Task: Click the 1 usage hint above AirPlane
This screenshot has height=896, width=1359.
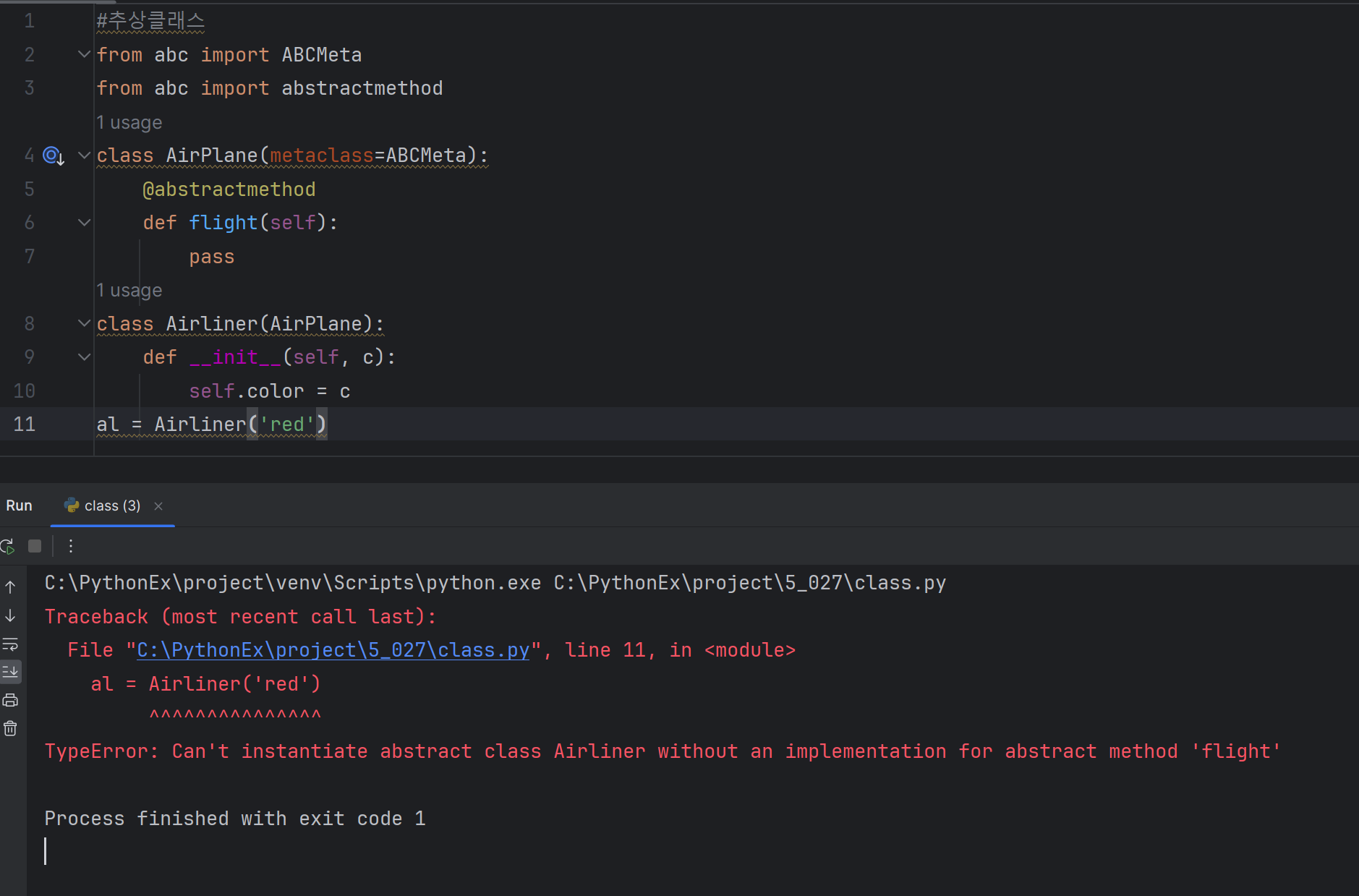Action: point(129,122)
